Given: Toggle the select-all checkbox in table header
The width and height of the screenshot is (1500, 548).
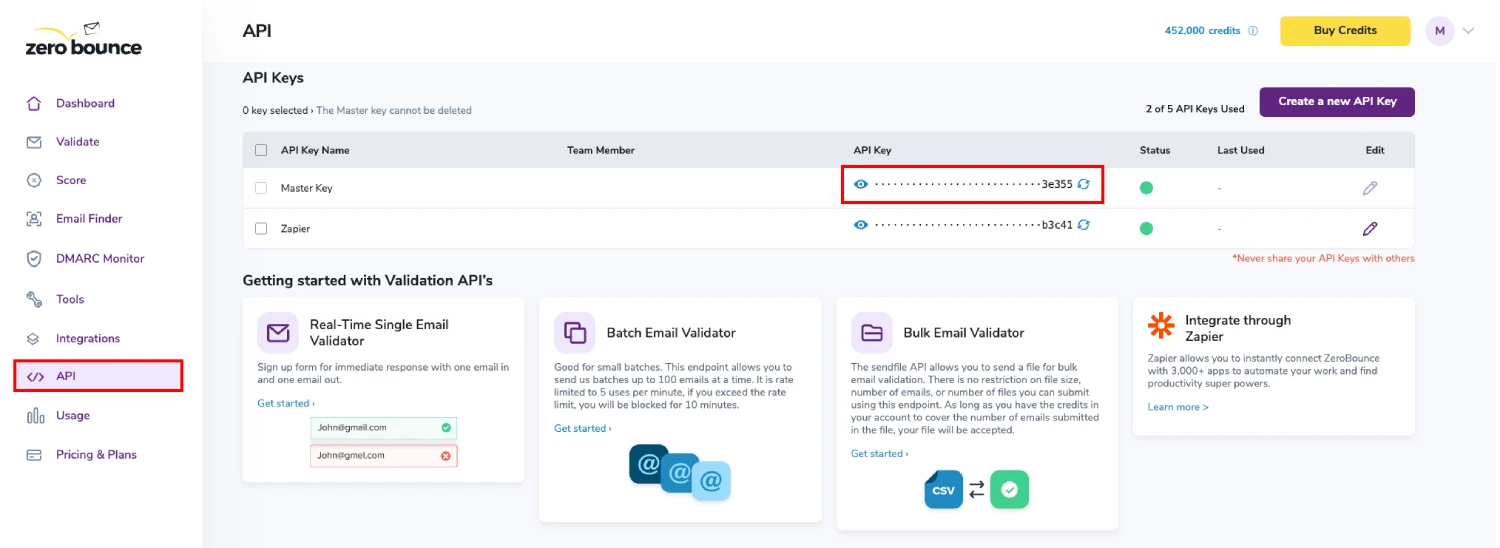Looking at the screenshot, I should (x=261, y=150).
